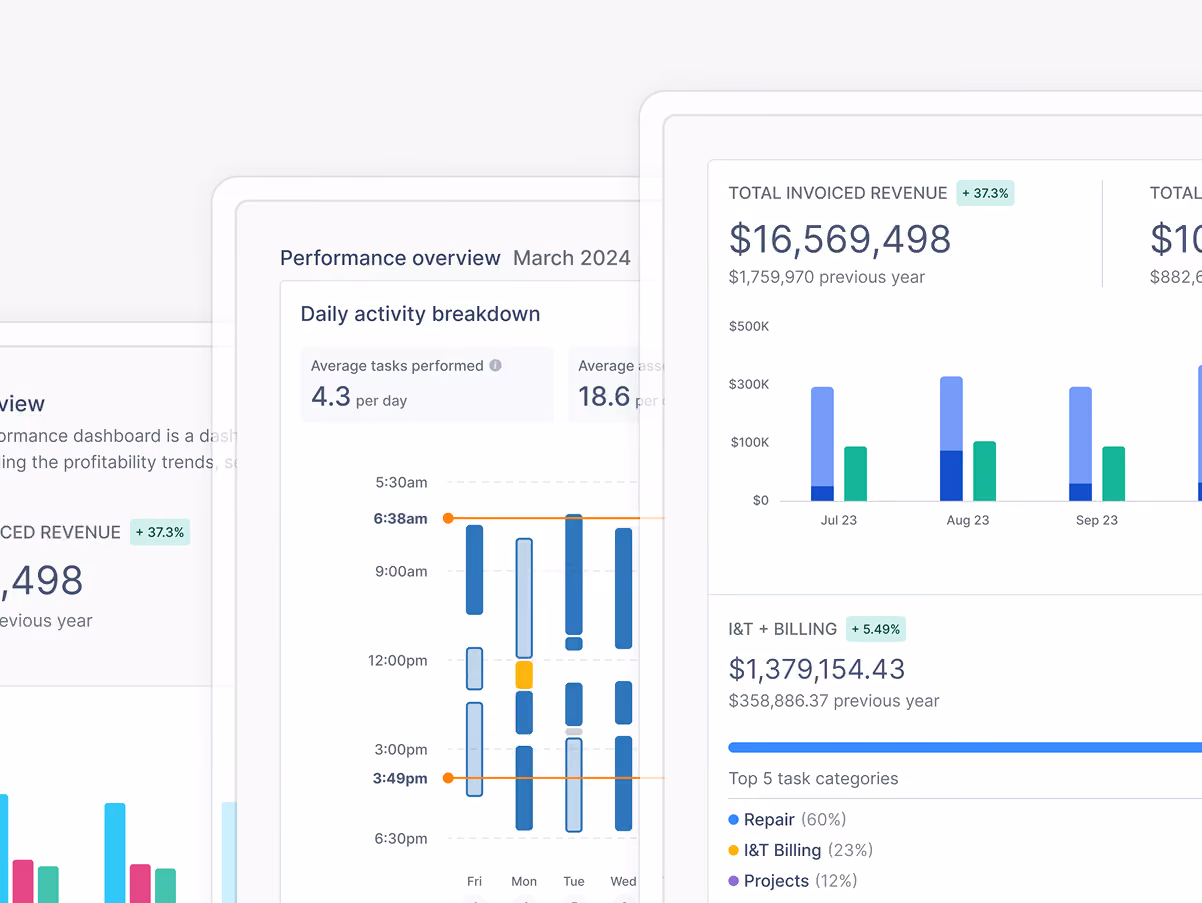The height and width of the screenshot is (903, 1202).
Task: Click the yellow block in Mon activity column
Action: (x=524, y=675)
